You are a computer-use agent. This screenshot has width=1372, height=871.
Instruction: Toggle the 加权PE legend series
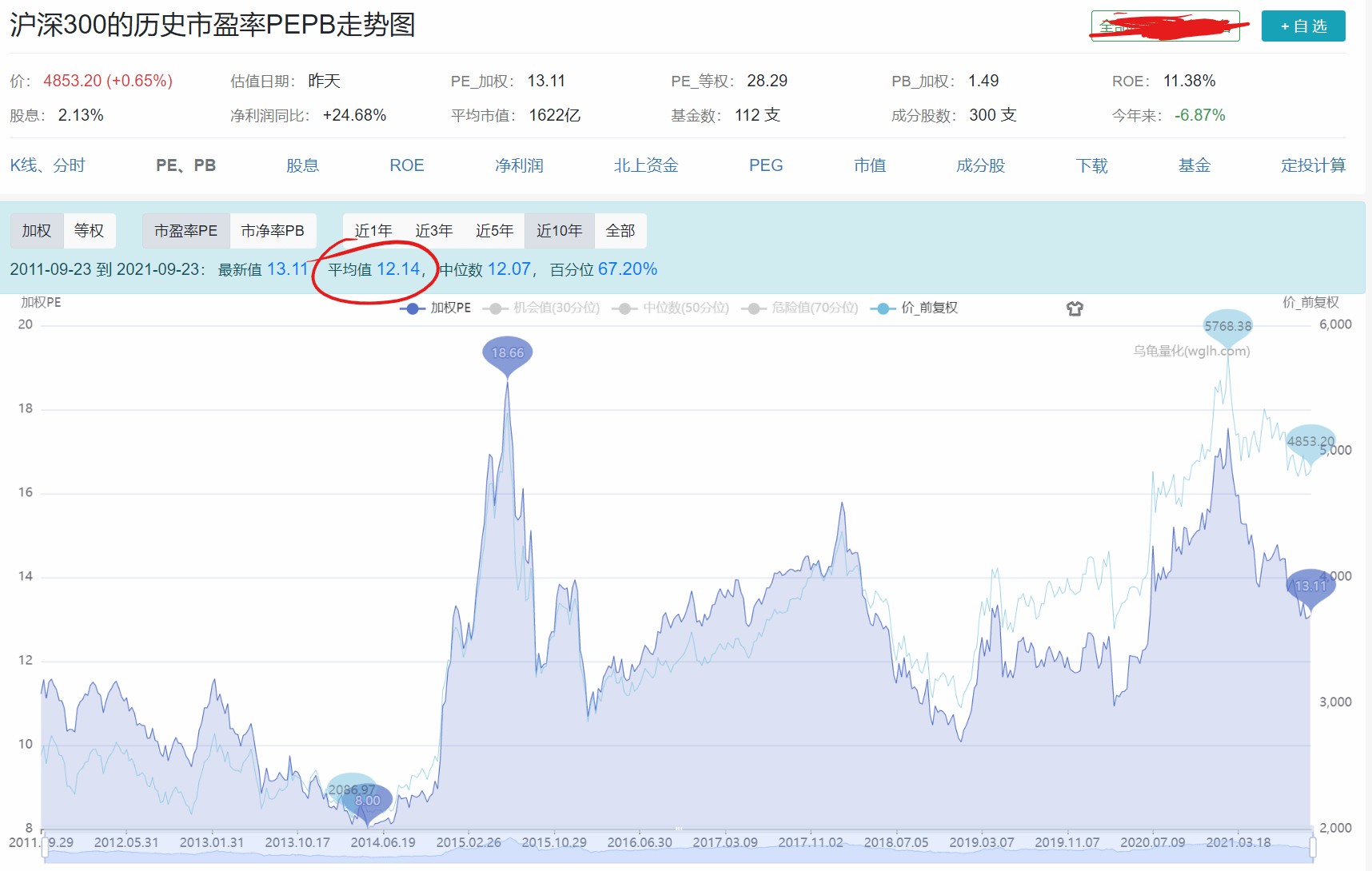(x=436, y=308)
